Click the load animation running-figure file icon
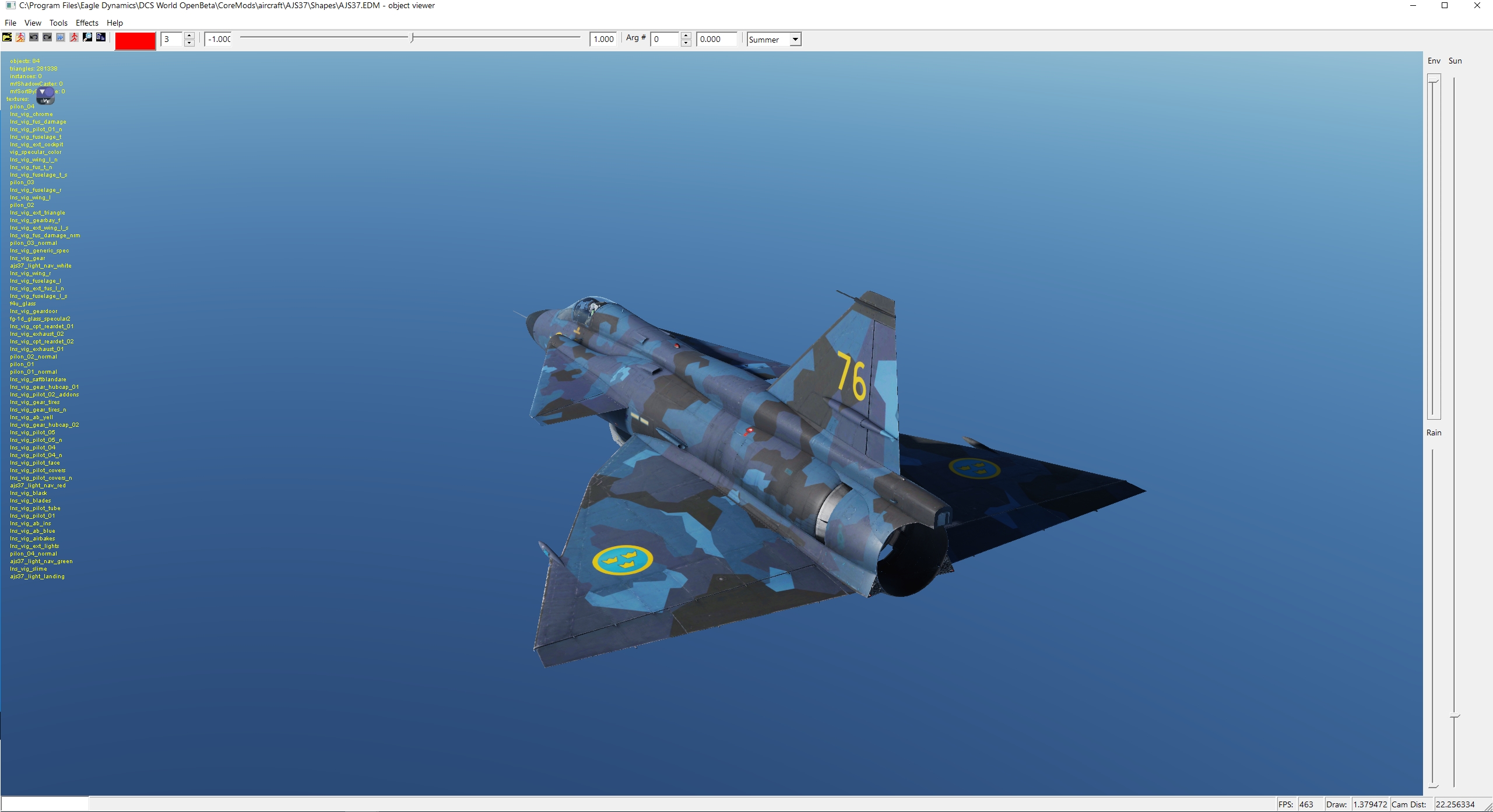Screen dimensions: 1493x812 (x=20, y=37)
